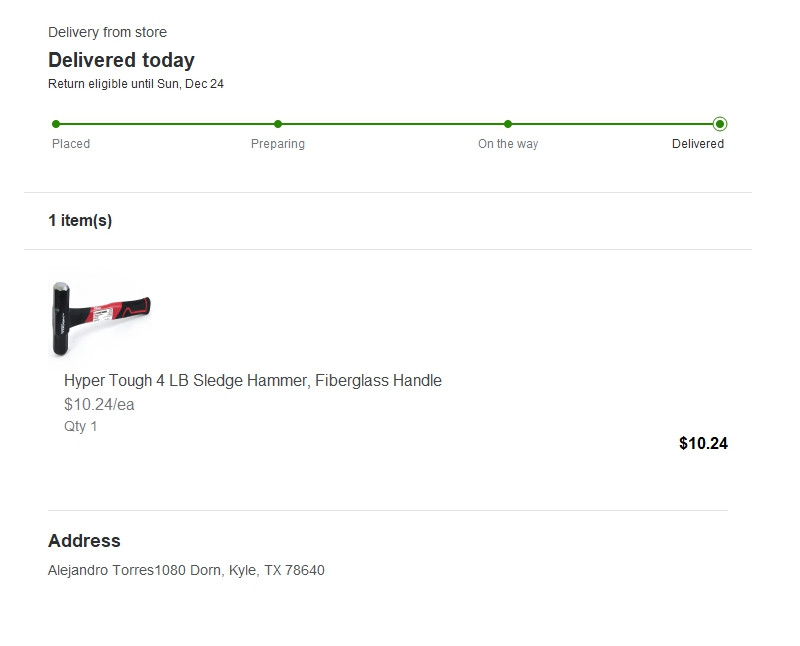Viewport: 800px width, 646px height.
Task: Click the Delivered today heading
Action: point(121,60)
